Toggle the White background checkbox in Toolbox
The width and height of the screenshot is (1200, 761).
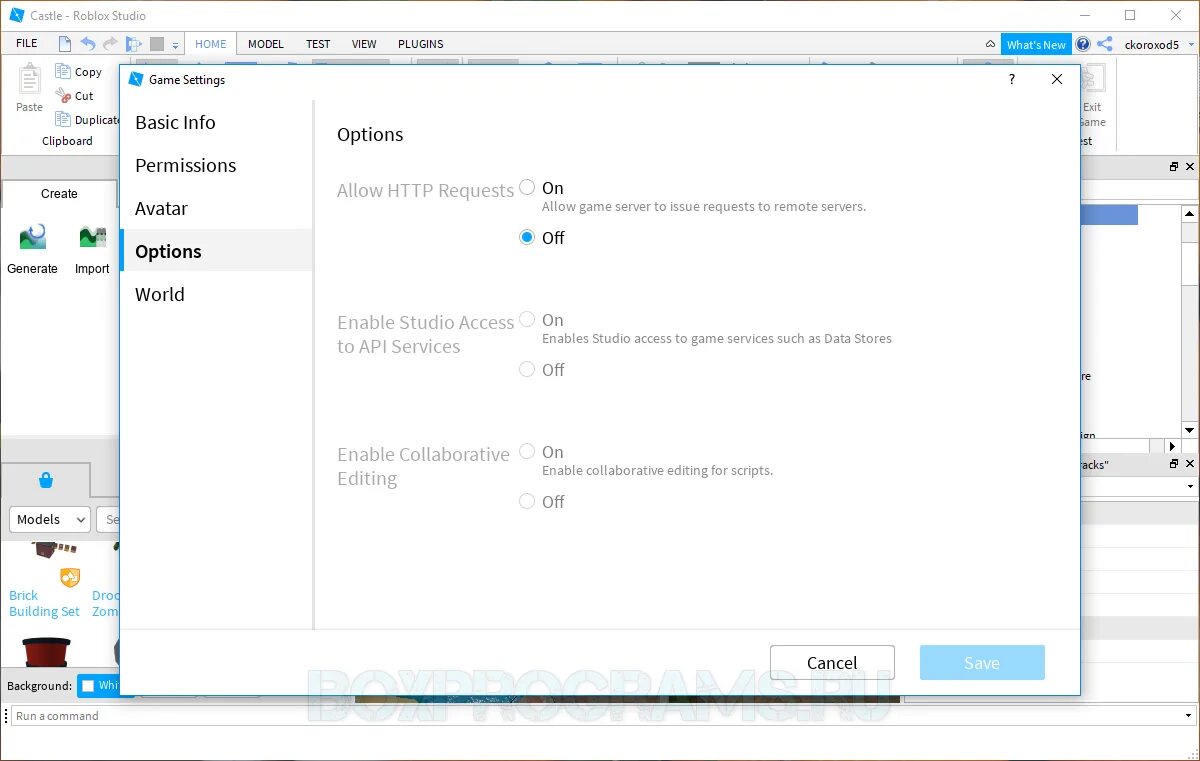coord(88,686)
